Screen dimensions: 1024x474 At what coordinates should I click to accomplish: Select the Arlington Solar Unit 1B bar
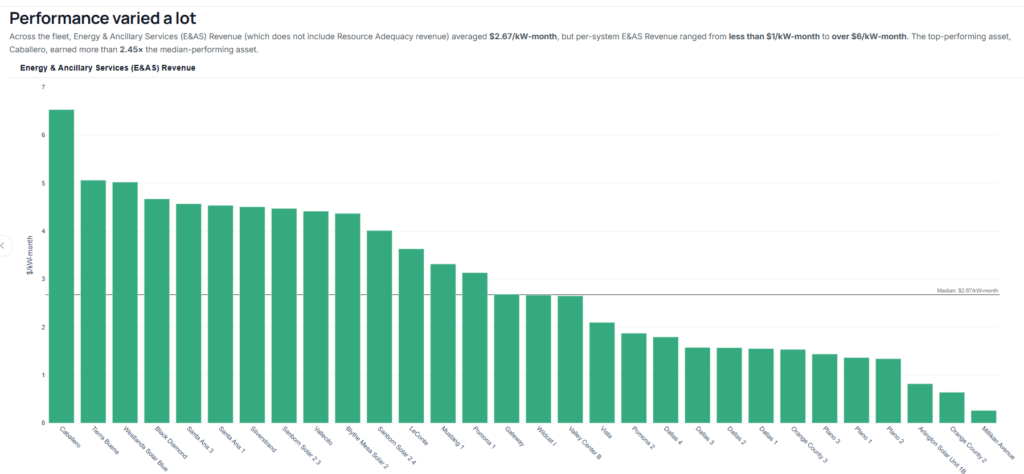click(920, 403)
